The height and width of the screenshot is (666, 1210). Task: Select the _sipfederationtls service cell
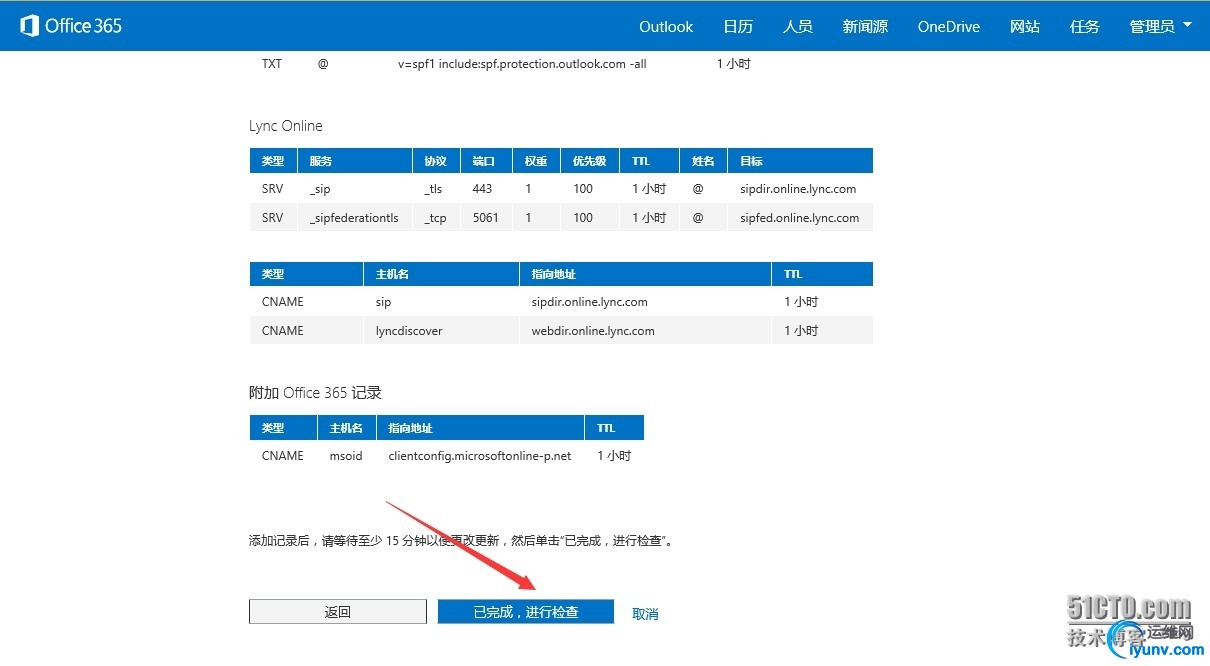point(355,218)
